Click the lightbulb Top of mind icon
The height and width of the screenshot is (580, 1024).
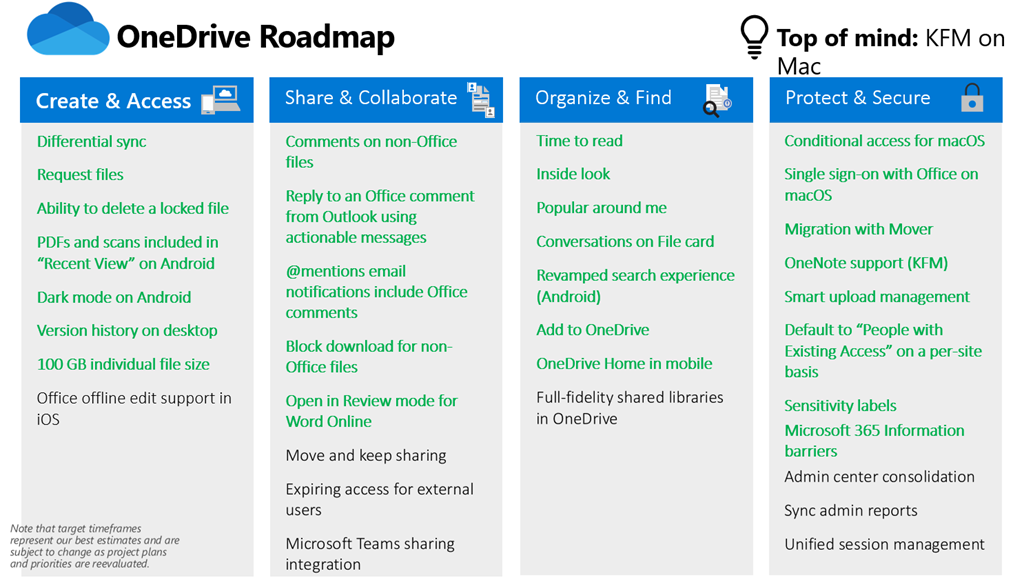(x=754, y=38)
